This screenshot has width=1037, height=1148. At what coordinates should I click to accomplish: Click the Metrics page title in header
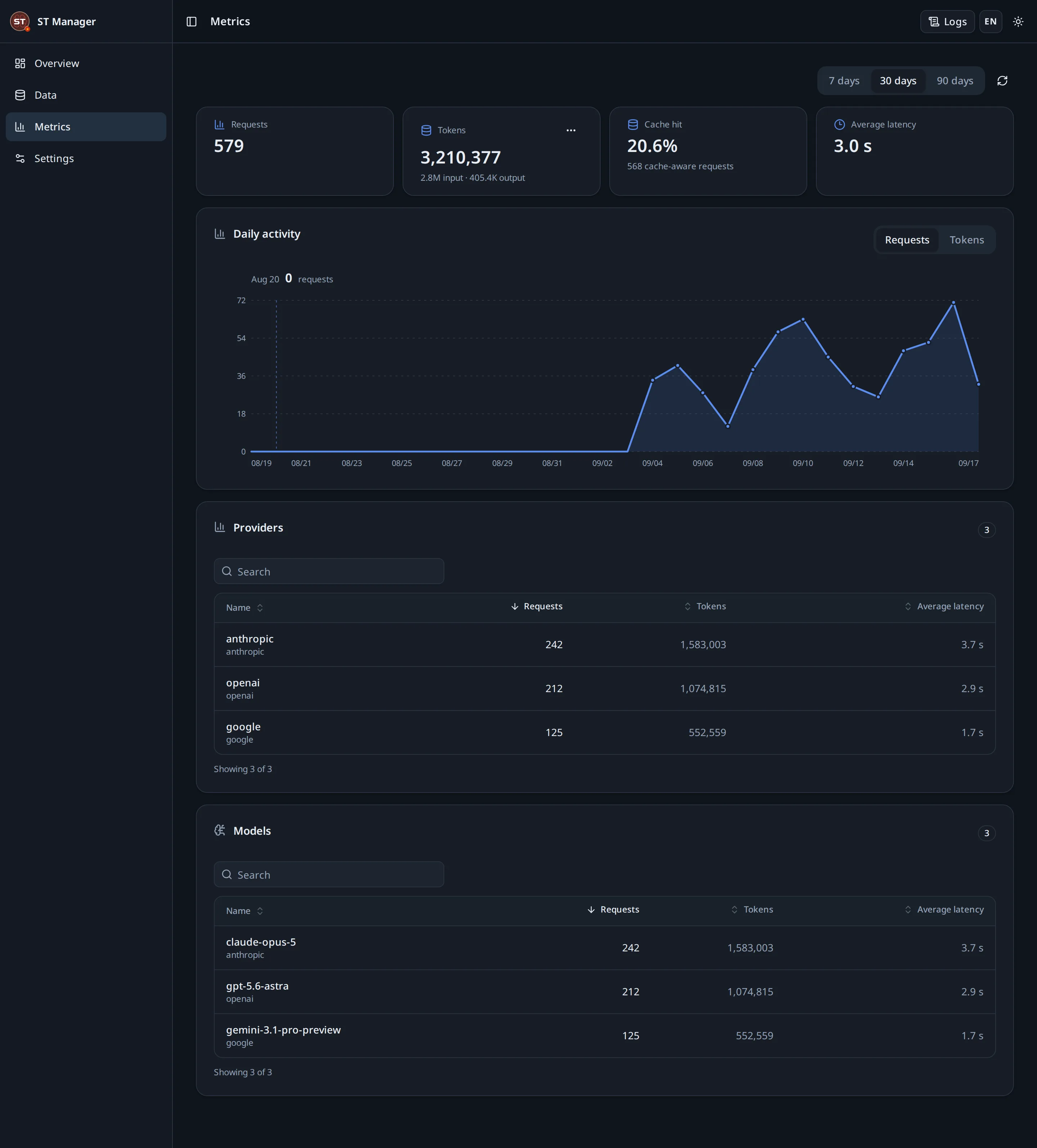pos(230,22)
